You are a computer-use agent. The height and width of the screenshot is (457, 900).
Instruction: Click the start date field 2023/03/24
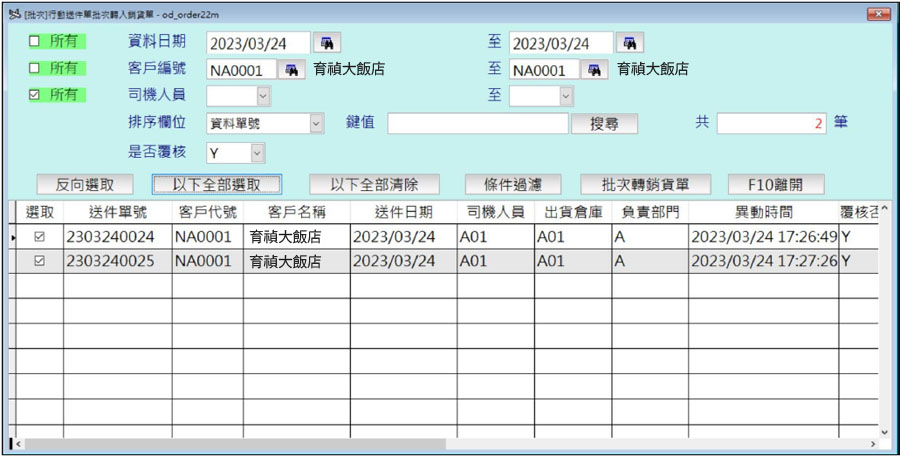258,43
